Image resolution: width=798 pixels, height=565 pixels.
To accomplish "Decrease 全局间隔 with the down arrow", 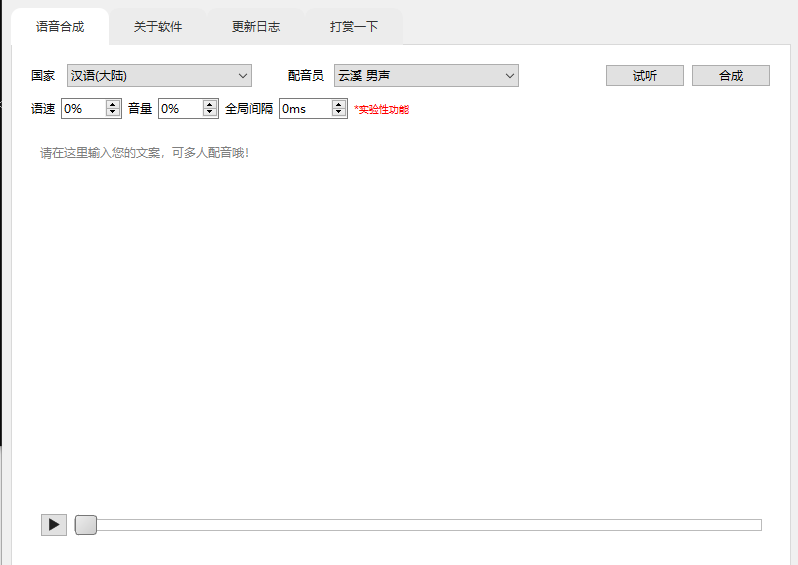I will (339, 112).
